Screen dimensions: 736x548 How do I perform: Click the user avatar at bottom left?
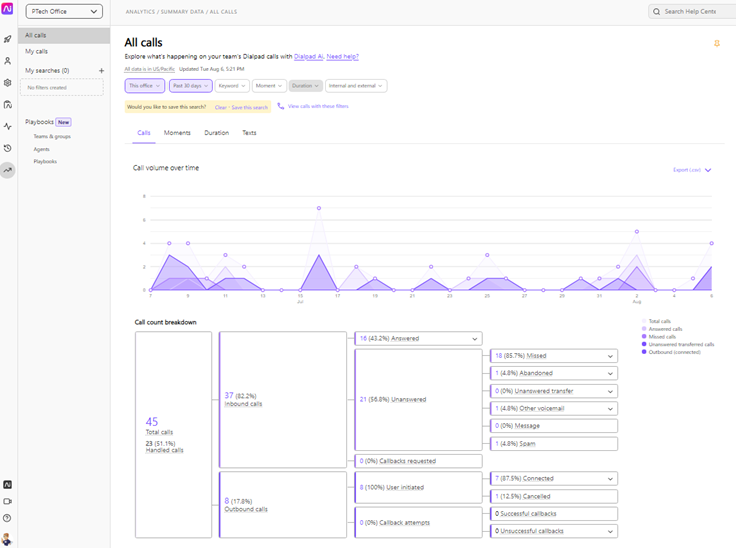[x=8, y=540]
